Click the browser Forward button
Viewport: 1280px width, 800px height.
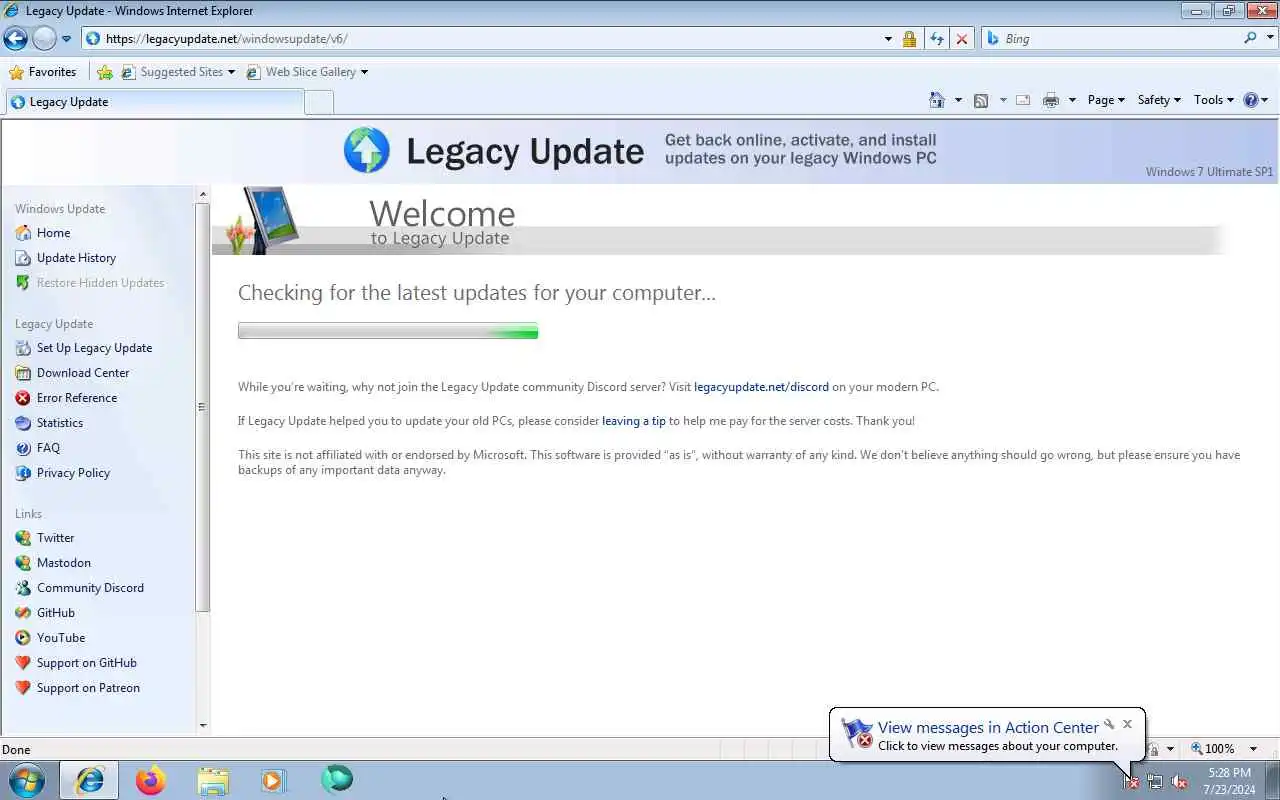tap(44, 39)
